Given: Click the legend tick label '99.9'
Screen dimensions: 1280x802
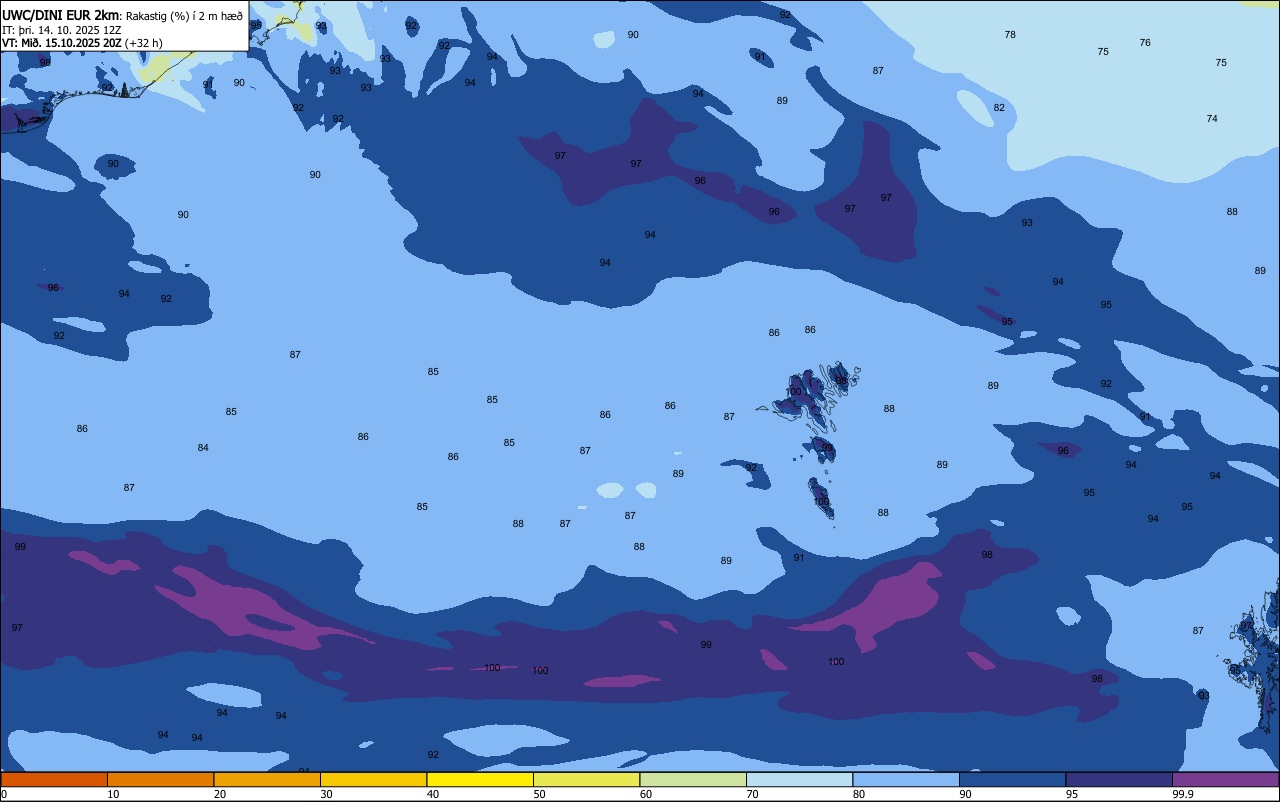Looking at the screenshot, I should click(x=1183, y=794).
